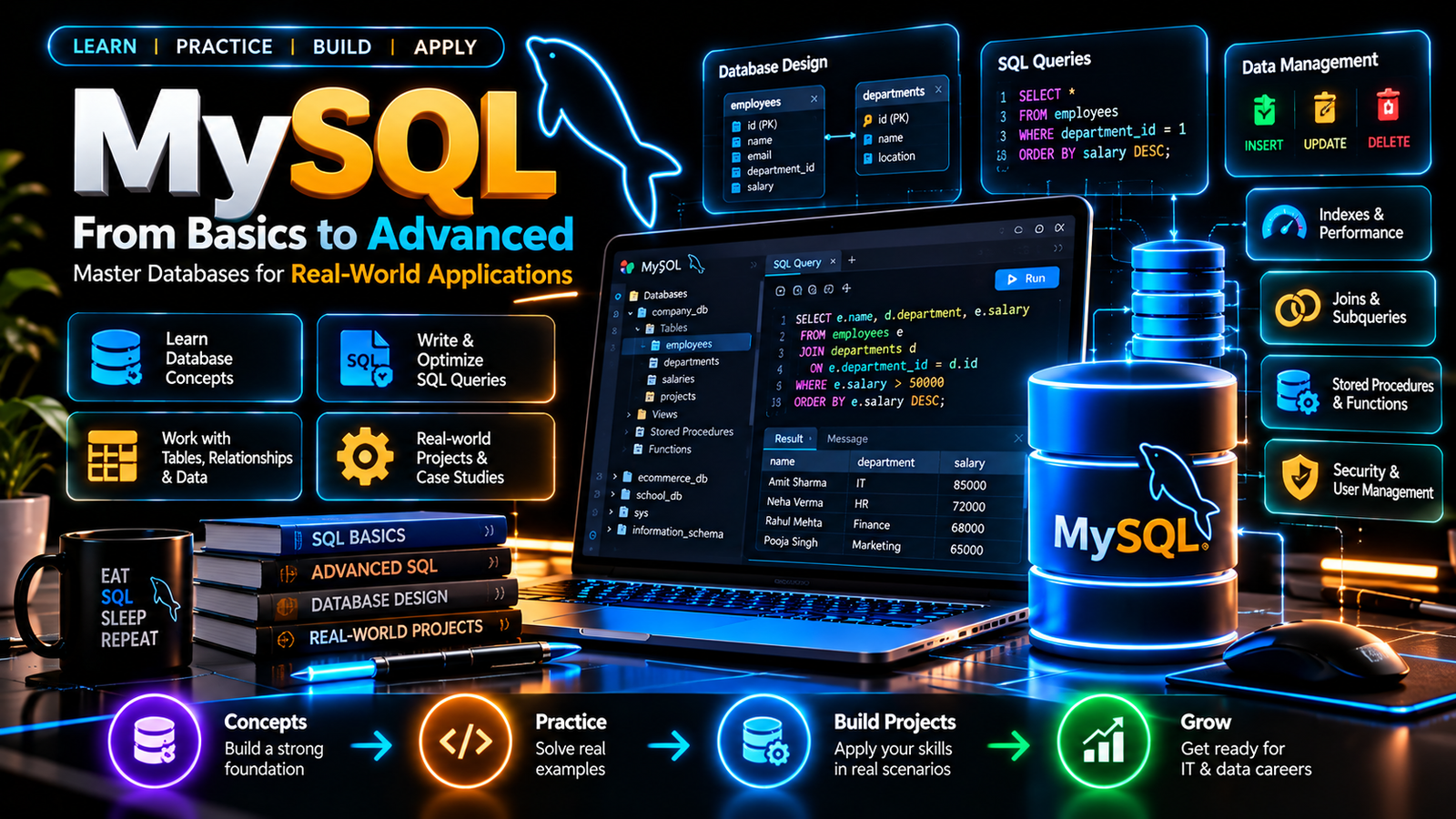Click the salary column header in results
1456x819 pixels.
point(969,463)
